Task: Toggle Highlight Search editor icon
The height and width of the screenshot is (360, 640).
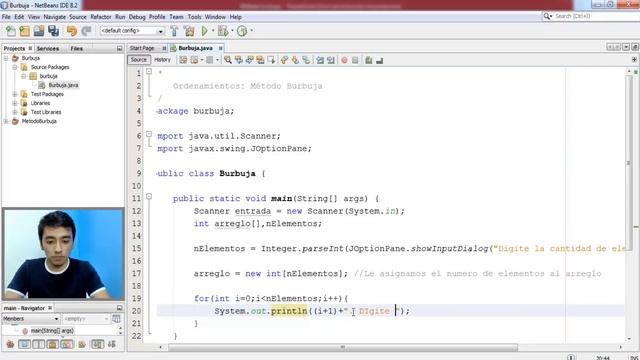Action: (x=260, y=60)
